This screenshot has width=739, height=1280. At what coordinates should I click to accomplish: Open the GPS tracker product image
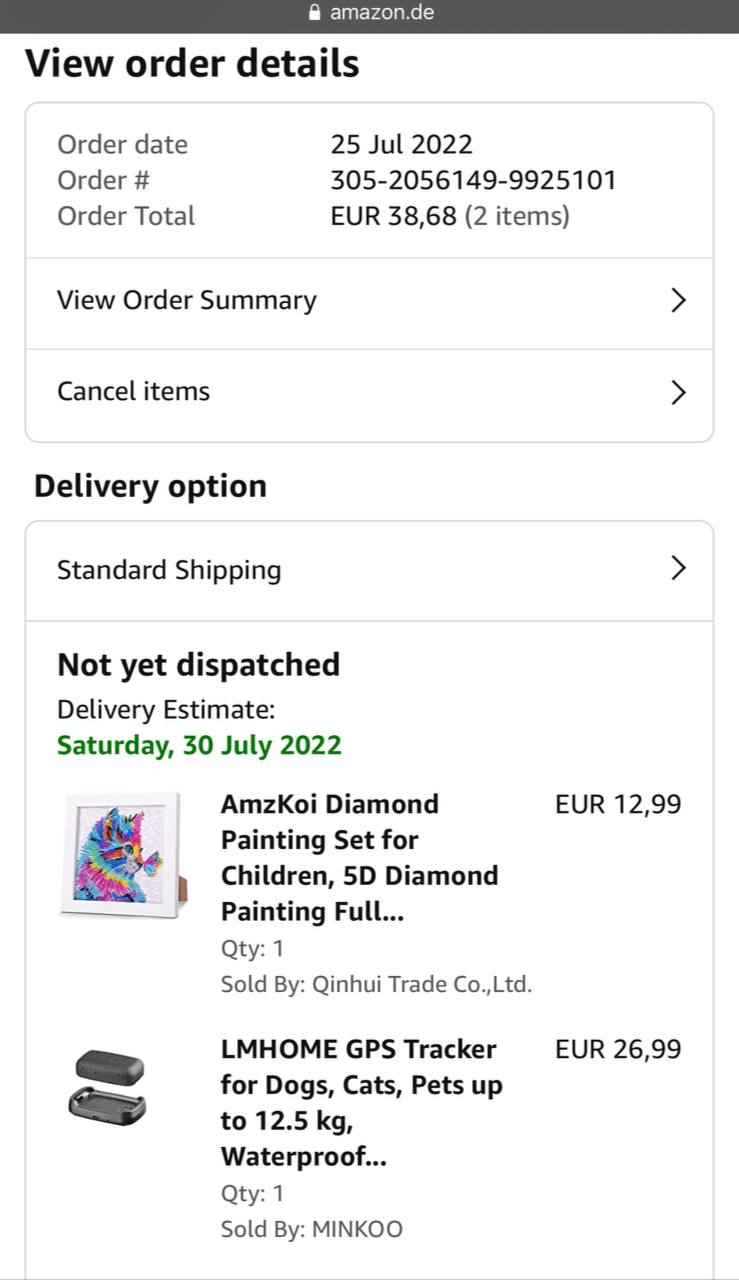coord(107,1085)
